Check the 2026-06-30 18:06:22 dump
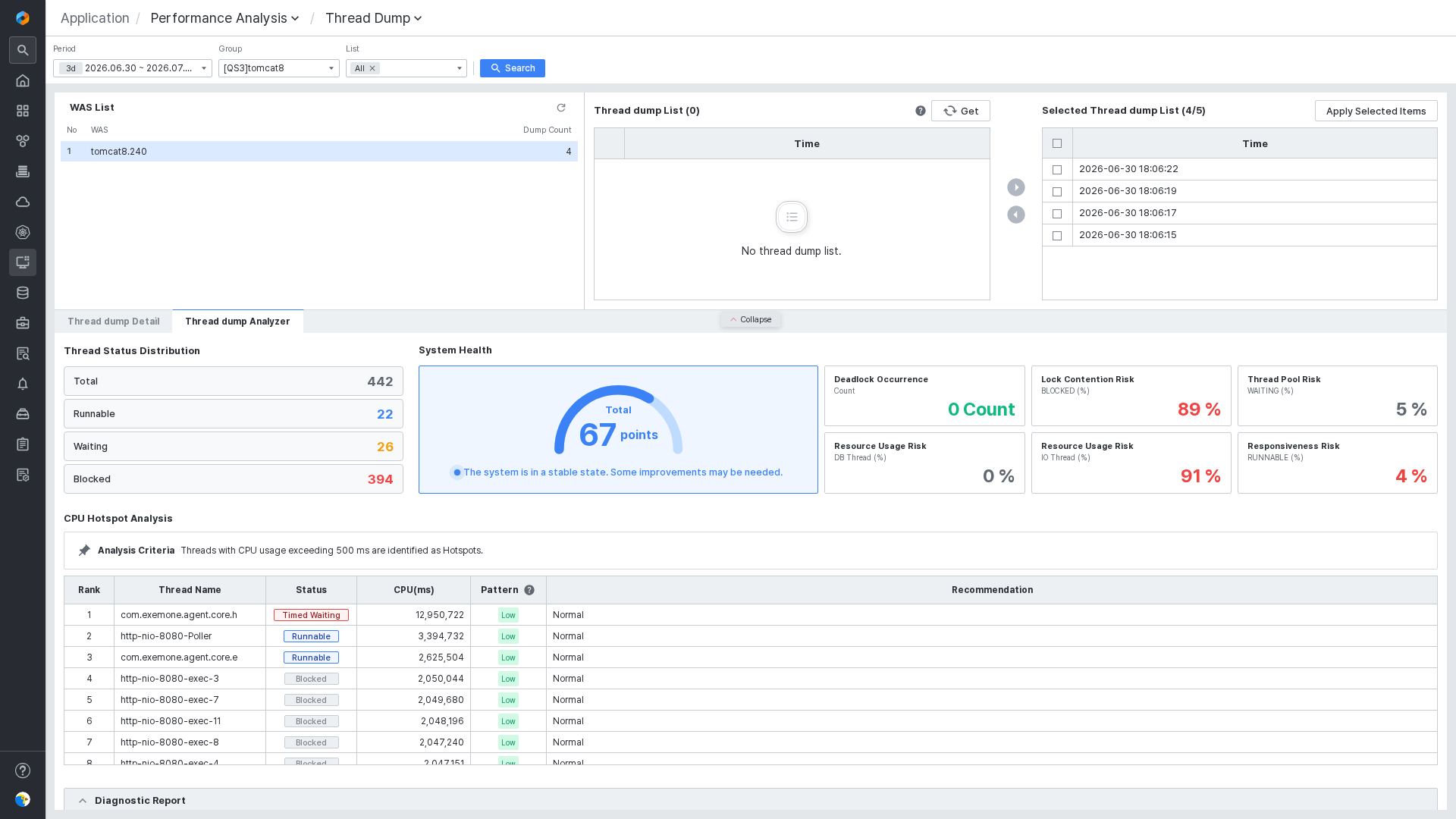Image resolution: width=1456 pixels, height=819 pixels. point(1057,170)
